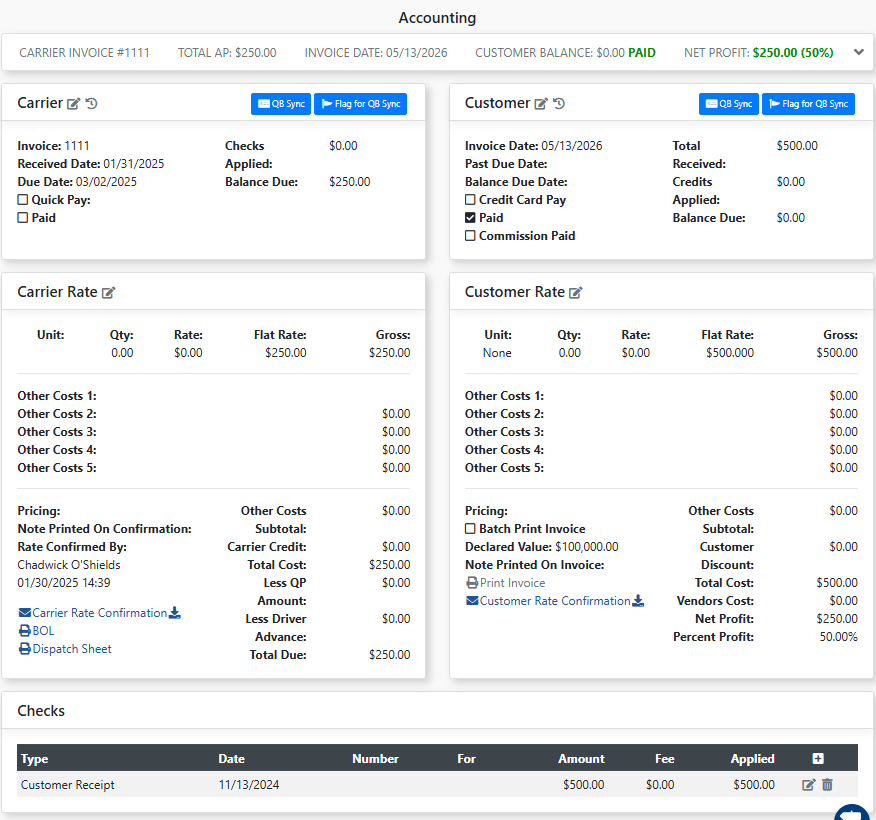Click the Accounting page heading
Image resolution: width=876 pixels, height=820 pixels.
click(437, 18)
